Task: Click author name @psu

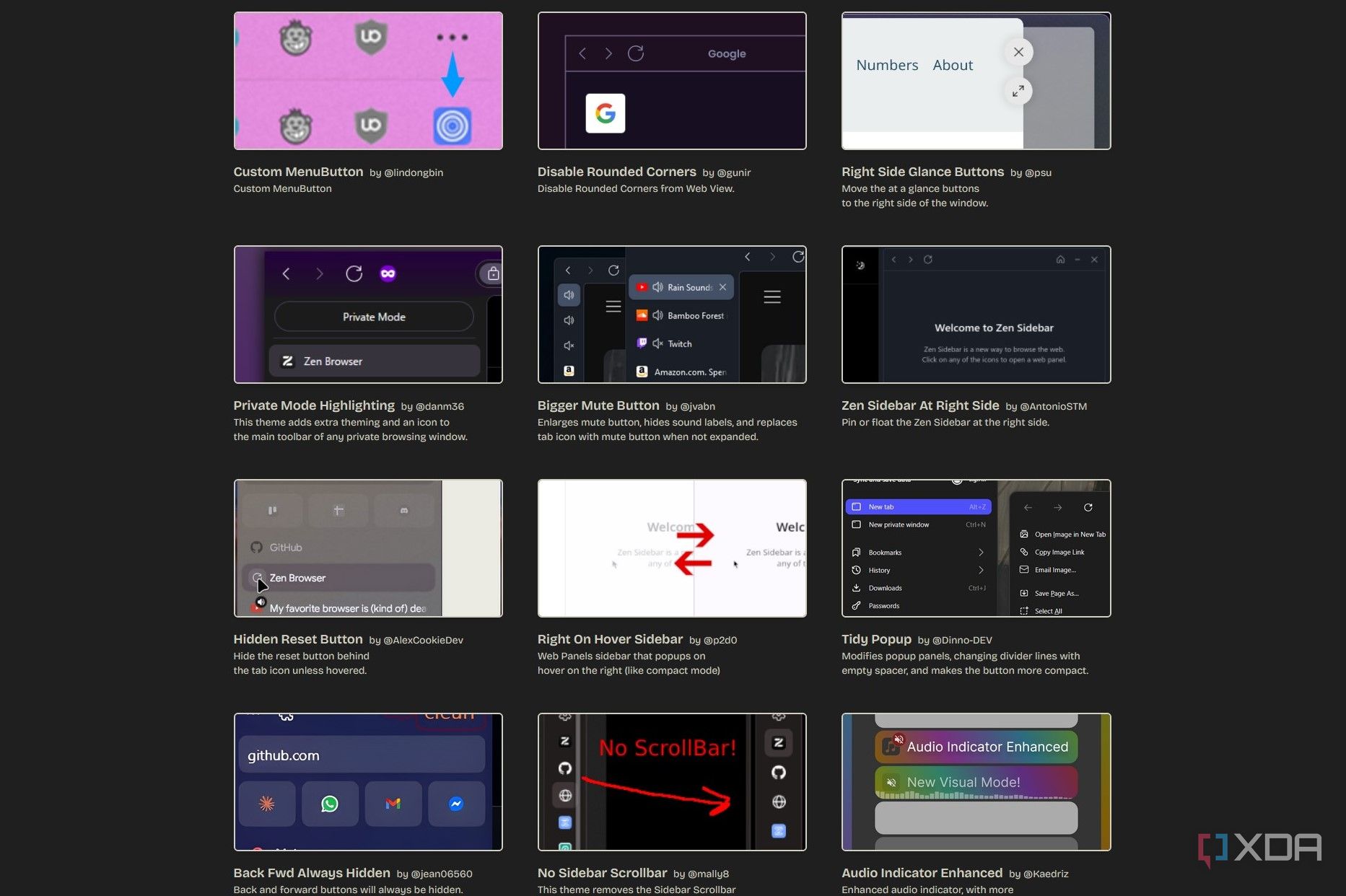Action: point(1038,172)
